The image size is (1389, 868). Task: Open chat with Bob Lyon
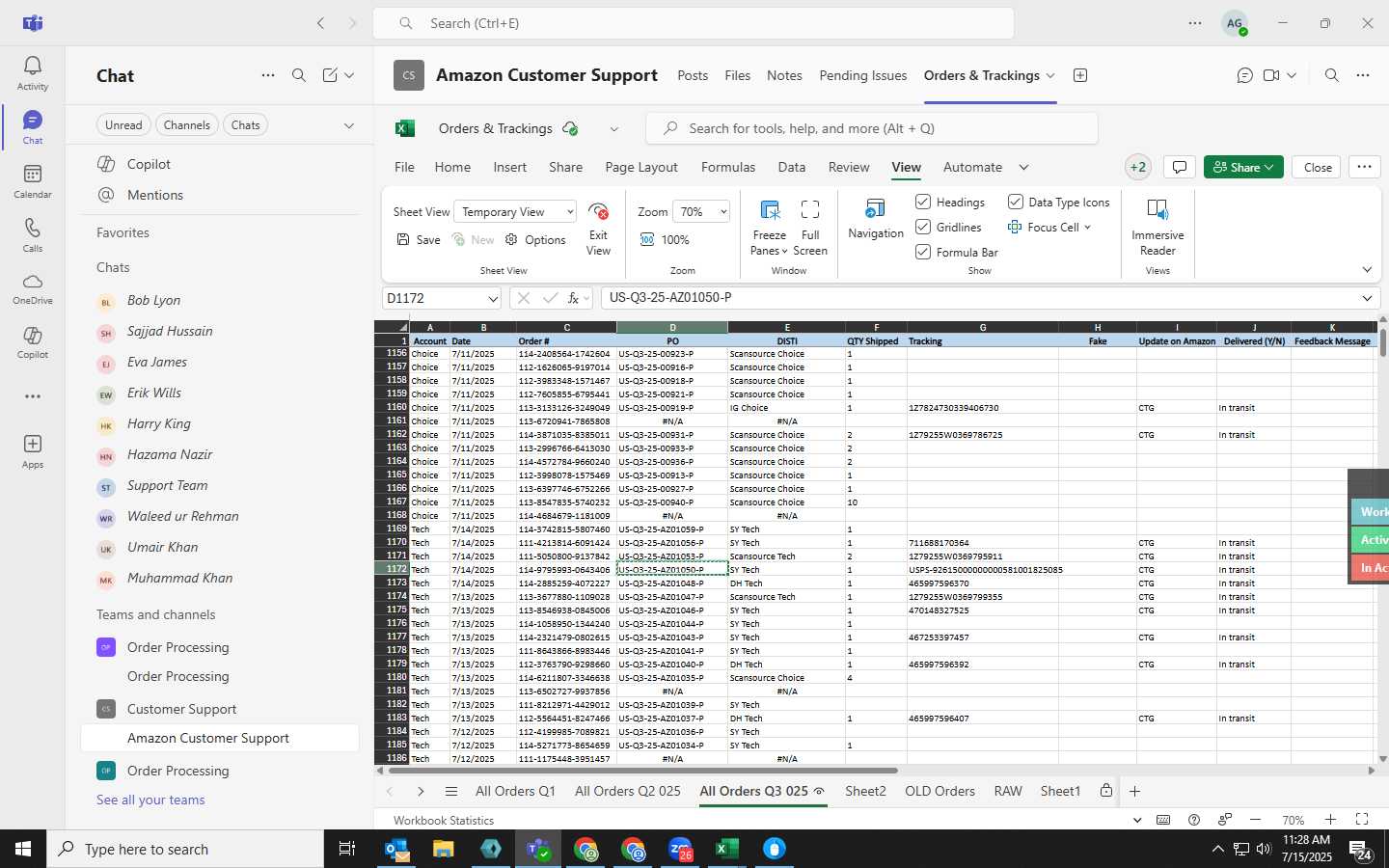click(x=220, y=301)
